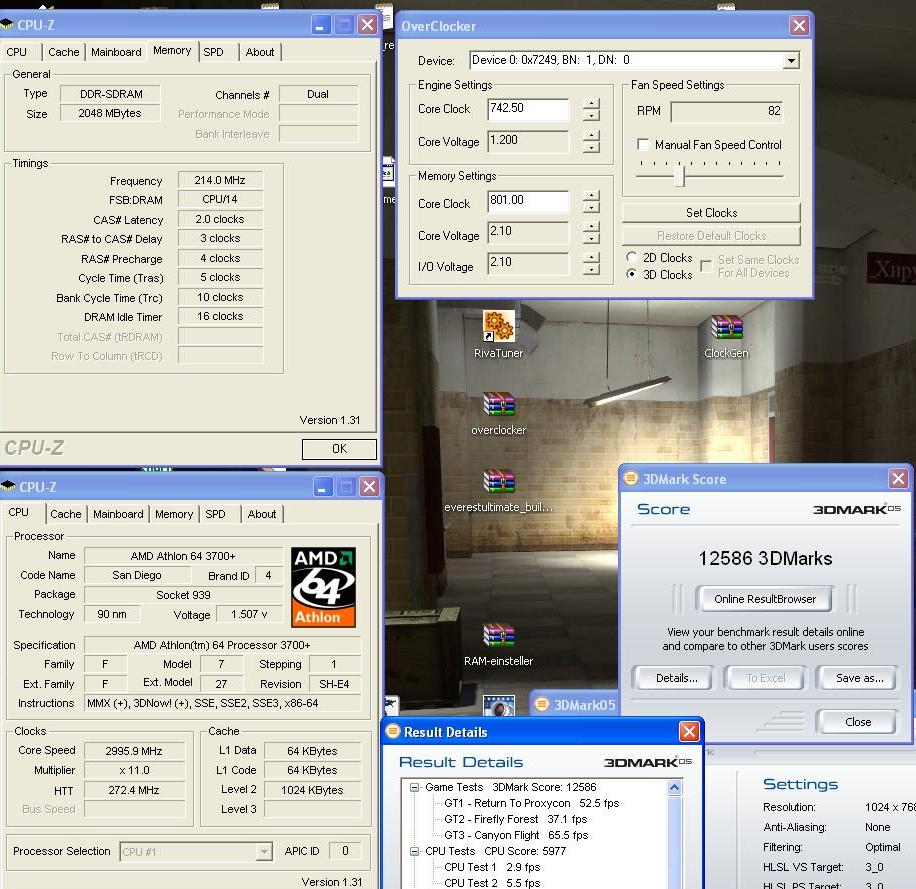Open the Device dropdown in OverClocker
This screenshot has width=916, height=889.
(x=791, y=60)
